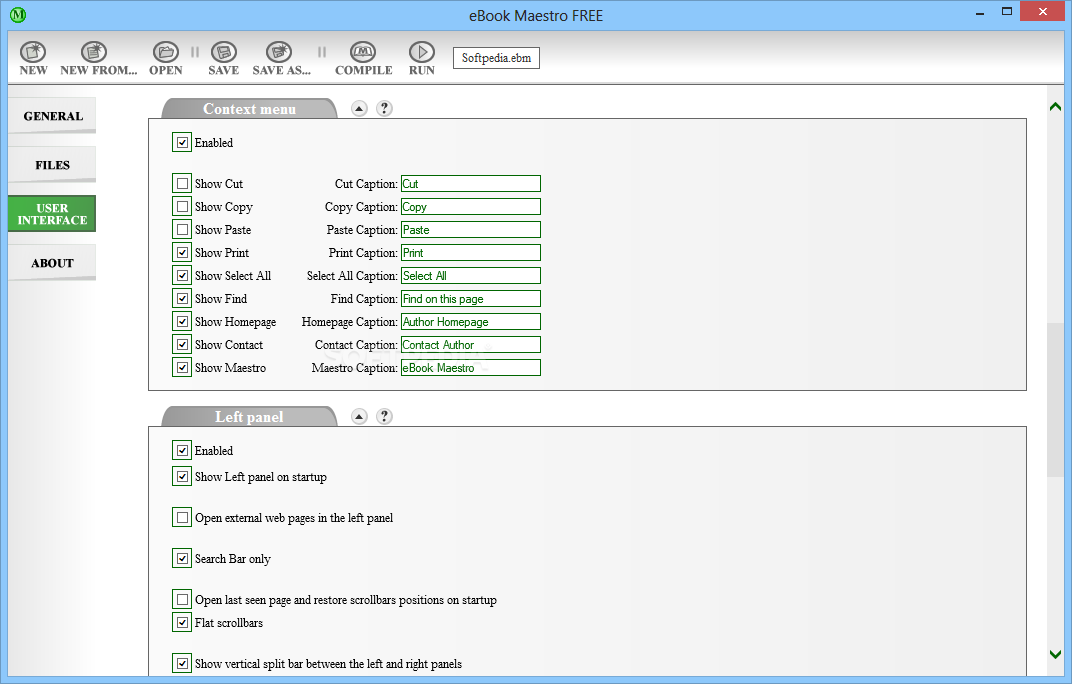
Task: Click the green scroll up arrow
Action: (1055, 107)
